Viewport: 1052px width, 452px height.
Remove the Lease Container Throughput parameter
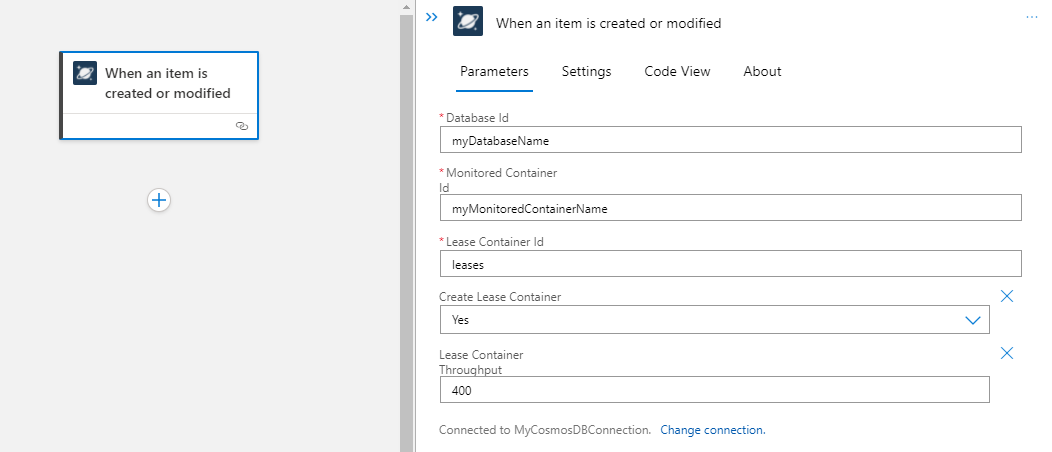tap(1007, 353)
